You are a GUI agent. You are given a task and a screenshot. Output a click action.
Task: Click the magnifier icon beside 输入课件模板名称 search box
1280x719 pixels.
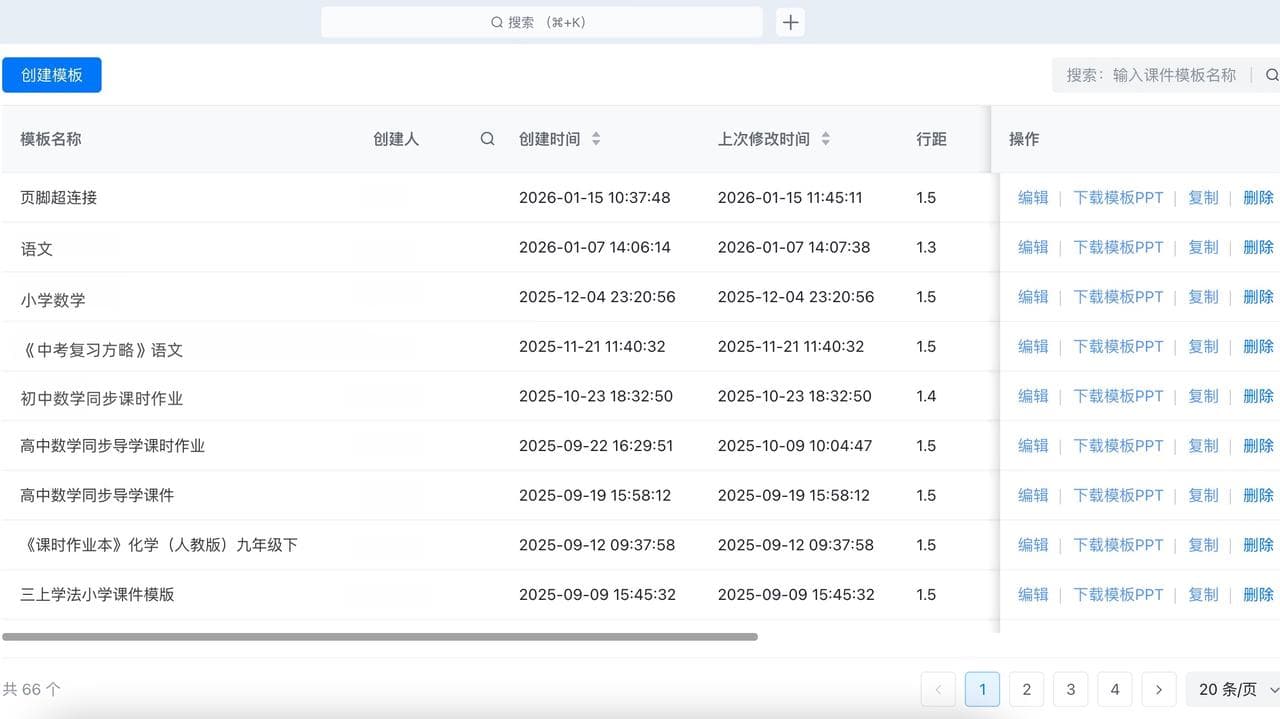point(1271,75)
